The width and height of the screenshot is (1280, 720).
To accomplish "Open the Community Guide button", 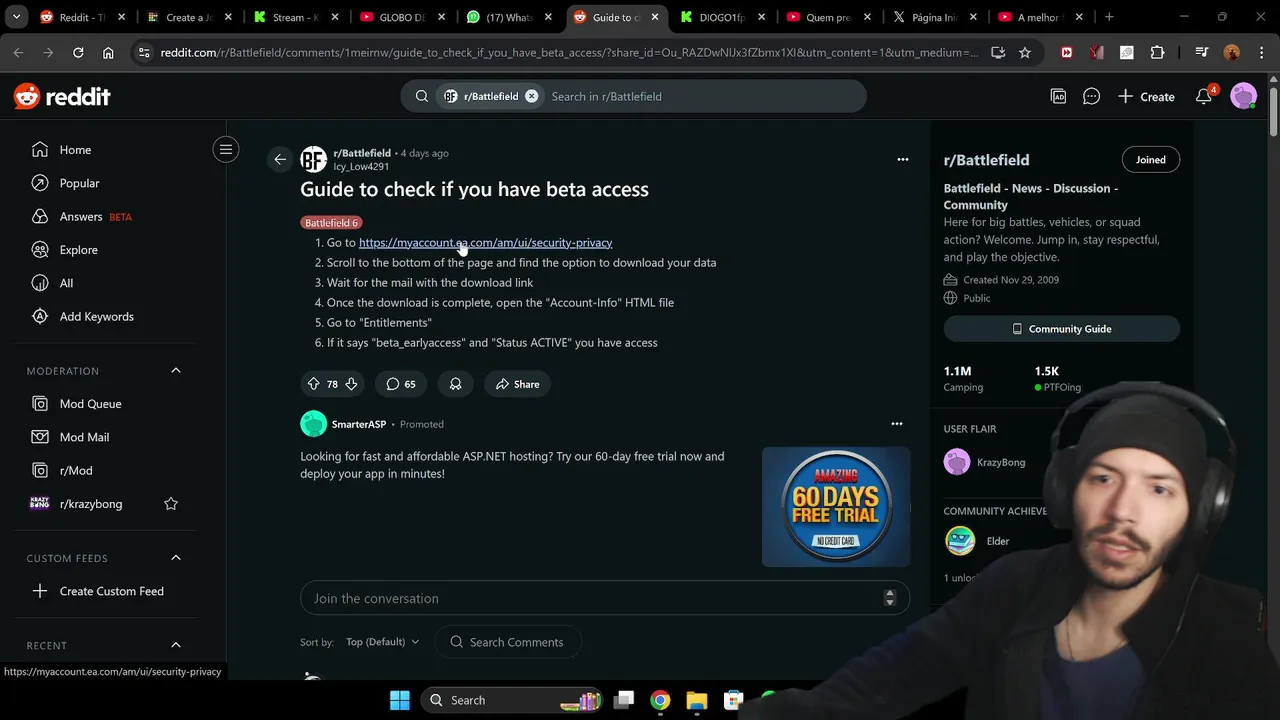I will point(1061,329).
